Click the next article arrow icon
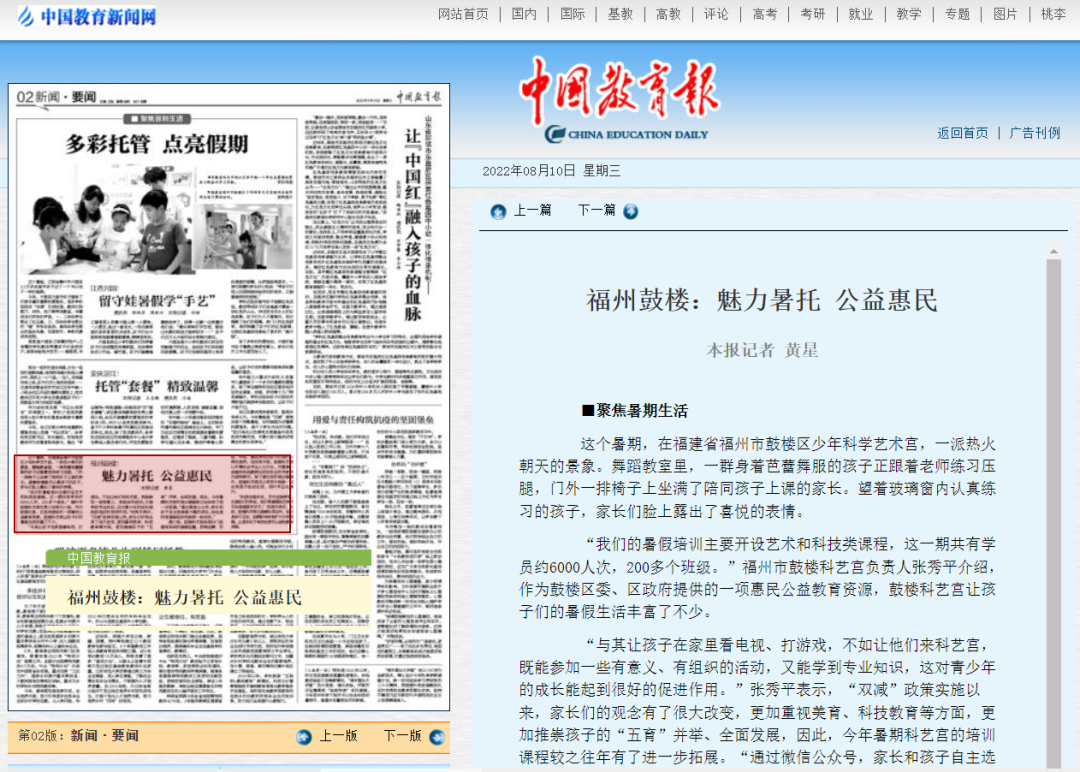This screenshot has width=1080, height=772. 630,211
